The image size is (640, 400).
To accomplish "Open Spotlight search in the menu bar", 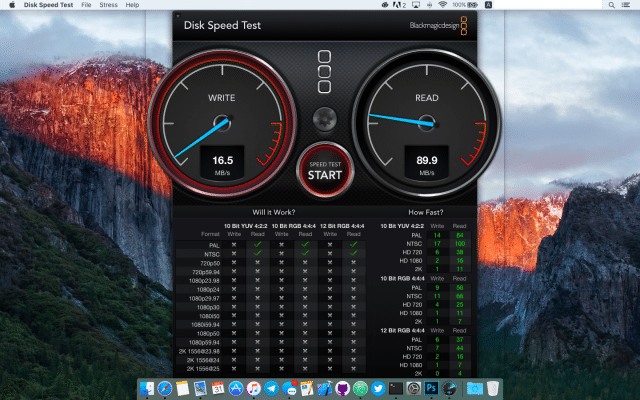I will pos(611,5).
